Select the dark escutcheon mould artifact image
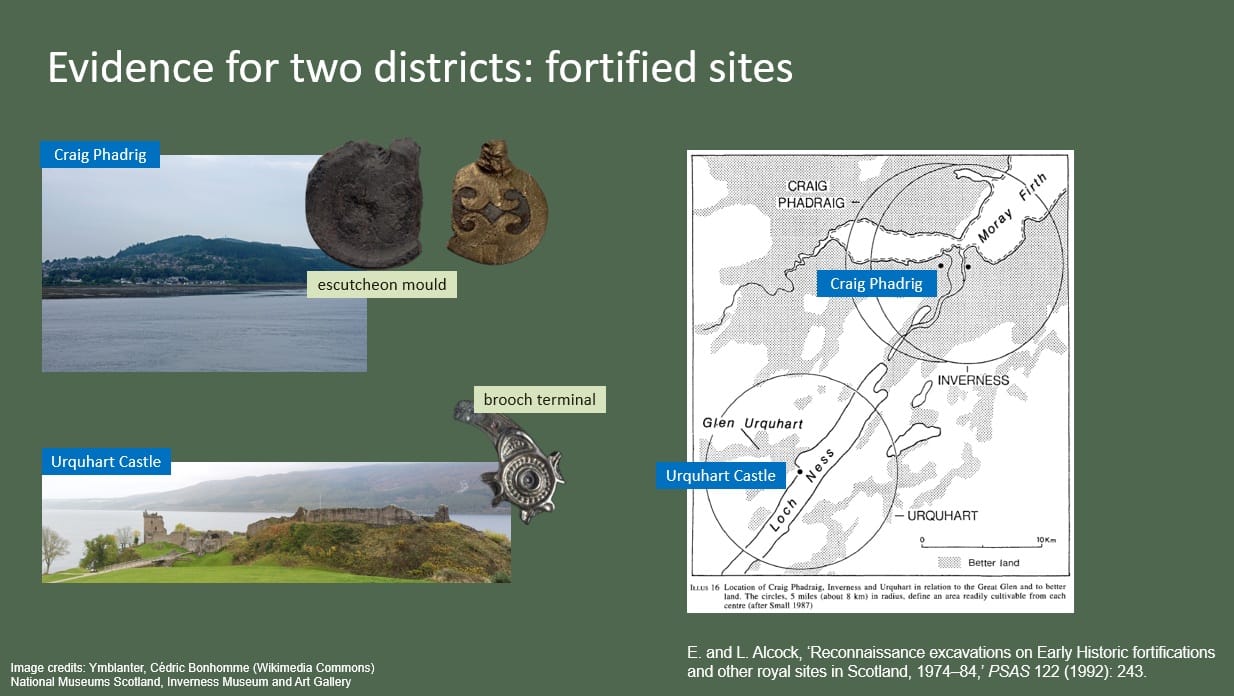Image resolution: width=1234 pixels, height=696 pixels. coord(363,203)
